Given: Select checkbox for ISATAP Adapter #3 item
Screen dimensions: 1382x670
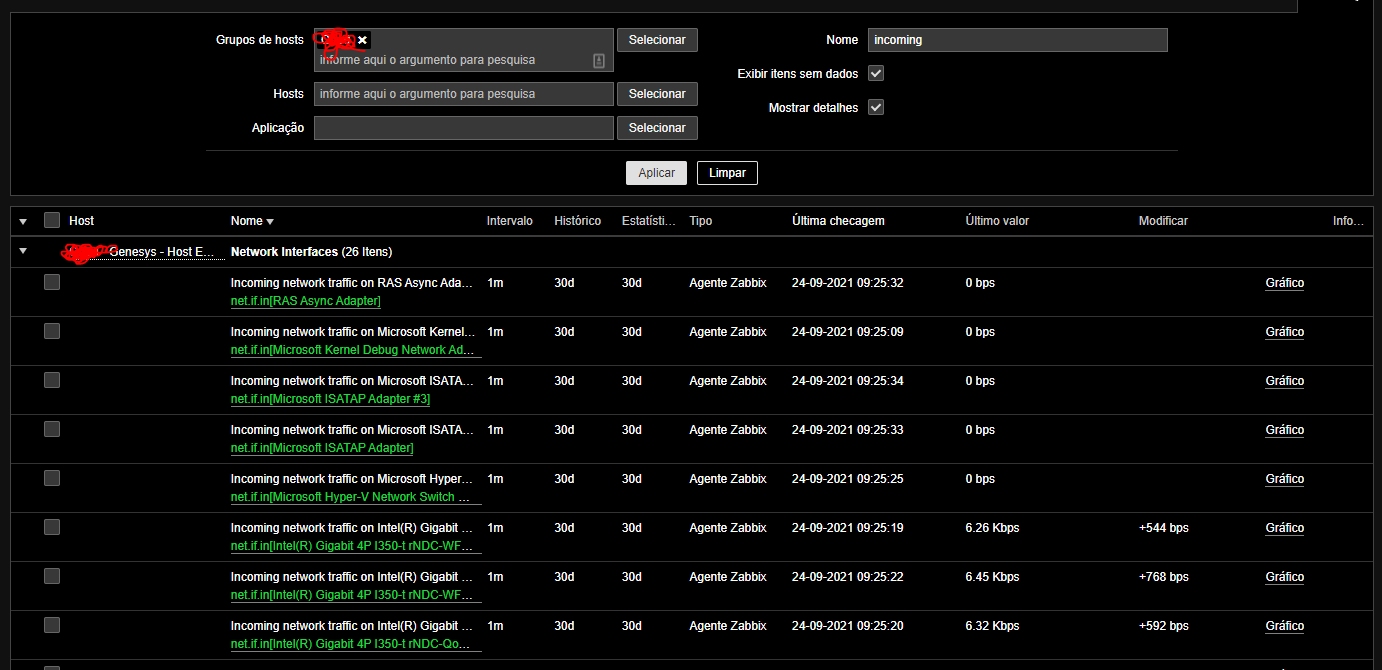Looking at the screenshot, I should tap(52, 380).
